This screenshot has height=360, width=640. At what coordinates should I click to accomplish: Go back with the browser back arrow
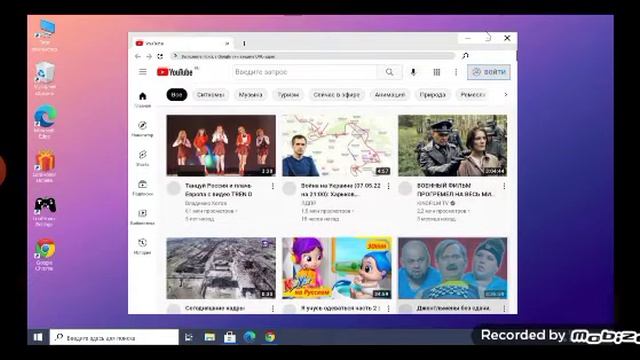[138, 56]
